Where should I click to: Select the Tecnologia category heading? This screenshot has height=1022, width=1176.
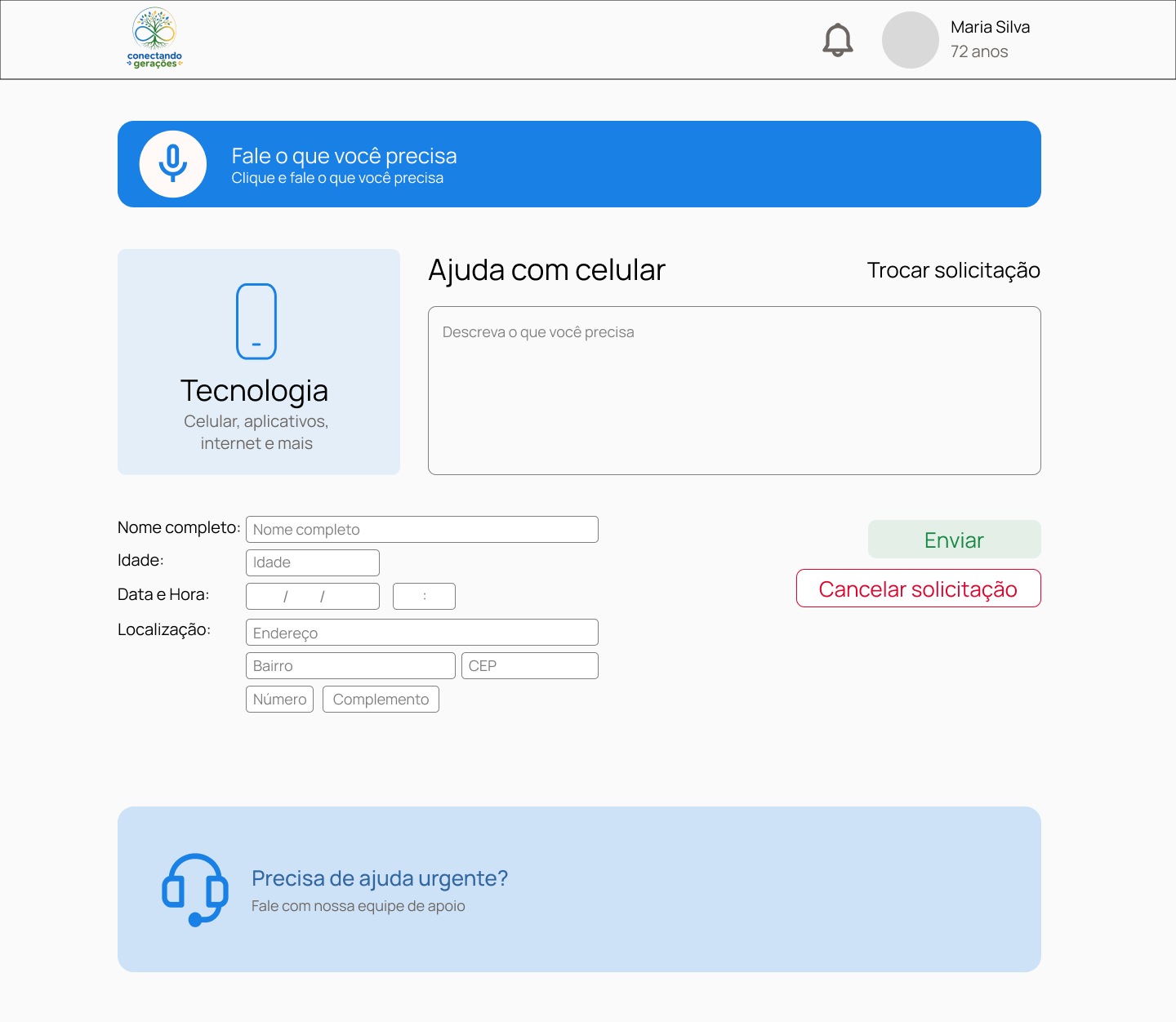[254, 391]
